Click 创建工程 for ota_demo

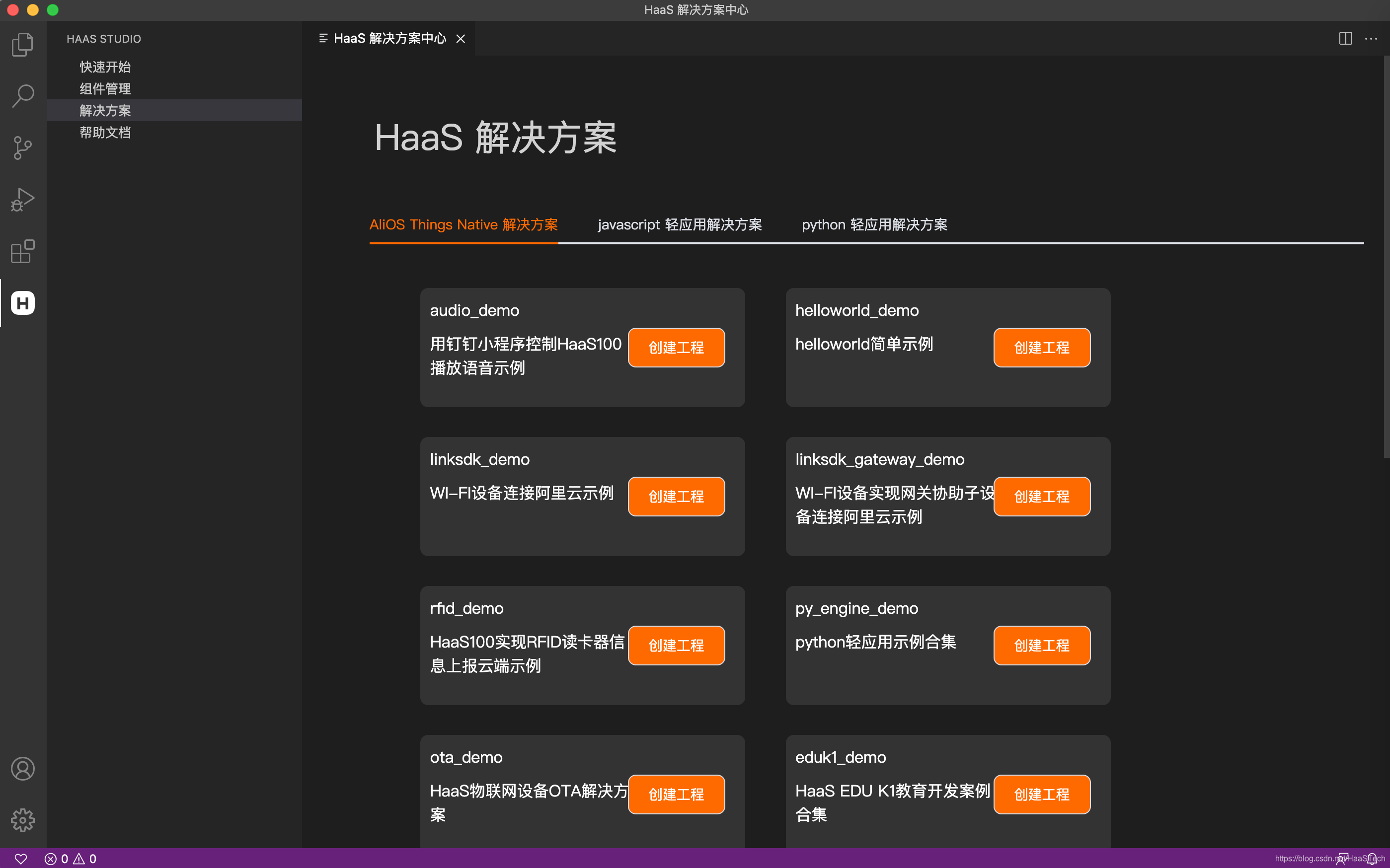click(x=676, y=795)
